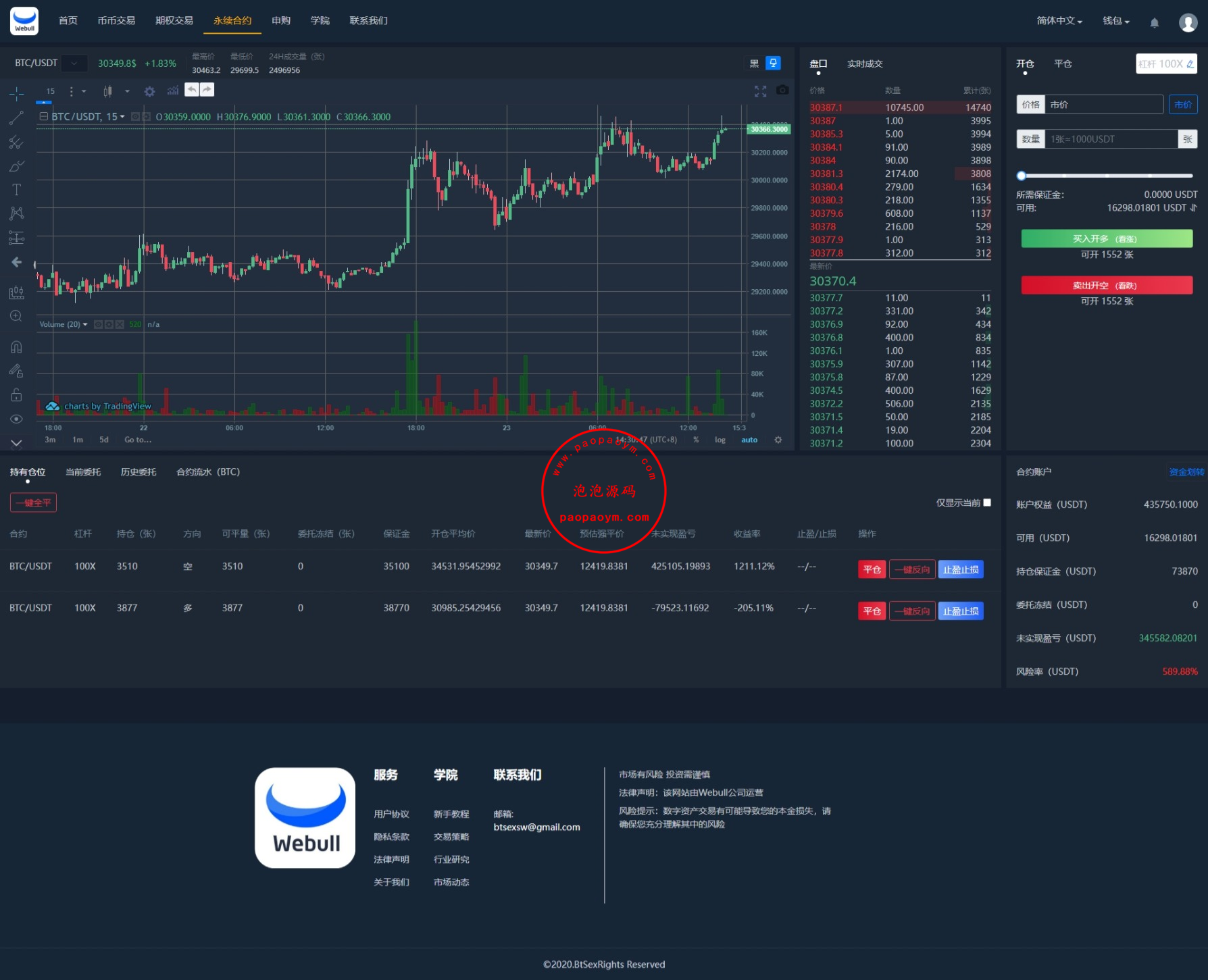This screenshot has height=980, width=1208.
Task: Open the 钱包 wallet dropdown
Action: click(1115, 21)
